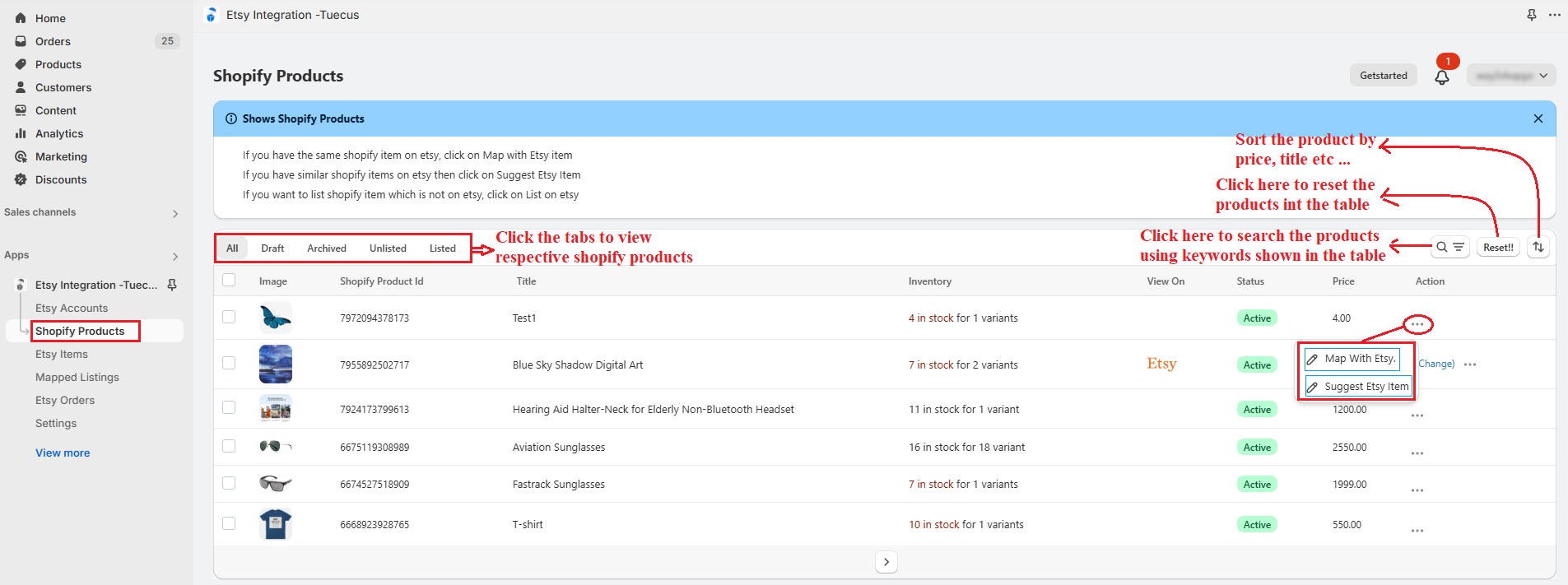Open actions menu for T-shirt row
This screenshot has height=585, width=1568.
(x=1417, y=531)
